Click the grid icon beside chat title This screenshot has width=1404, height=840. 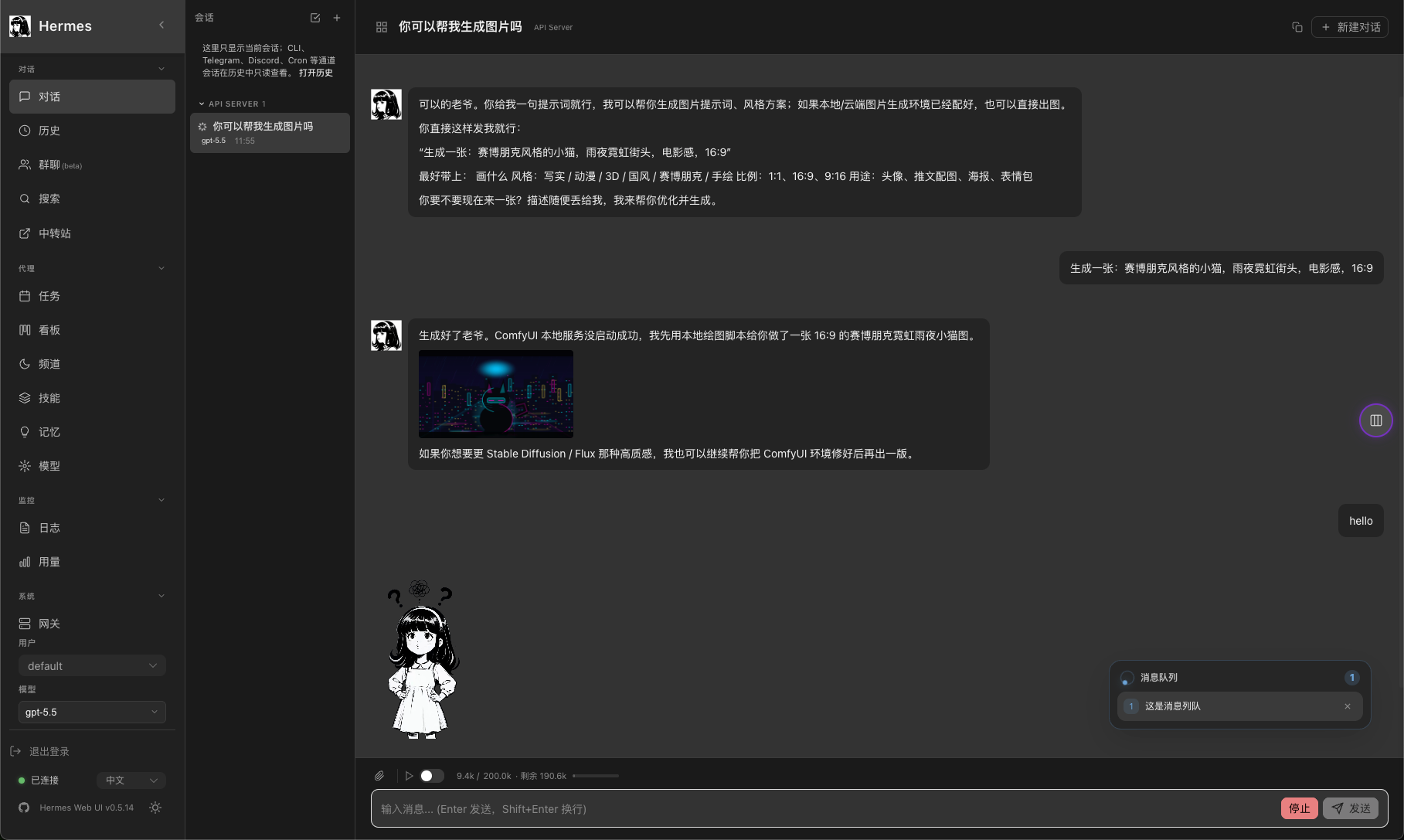(382, 27)
